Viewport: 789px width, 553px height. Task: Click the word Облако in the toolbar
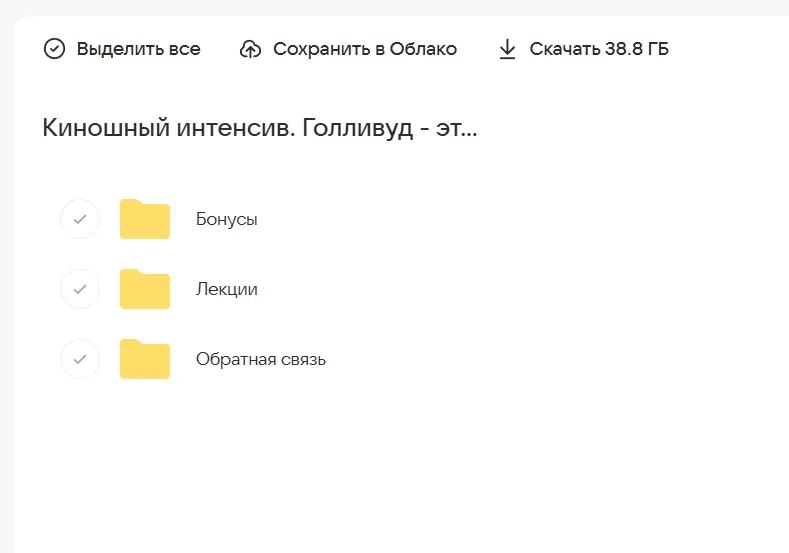pos(424,49)
